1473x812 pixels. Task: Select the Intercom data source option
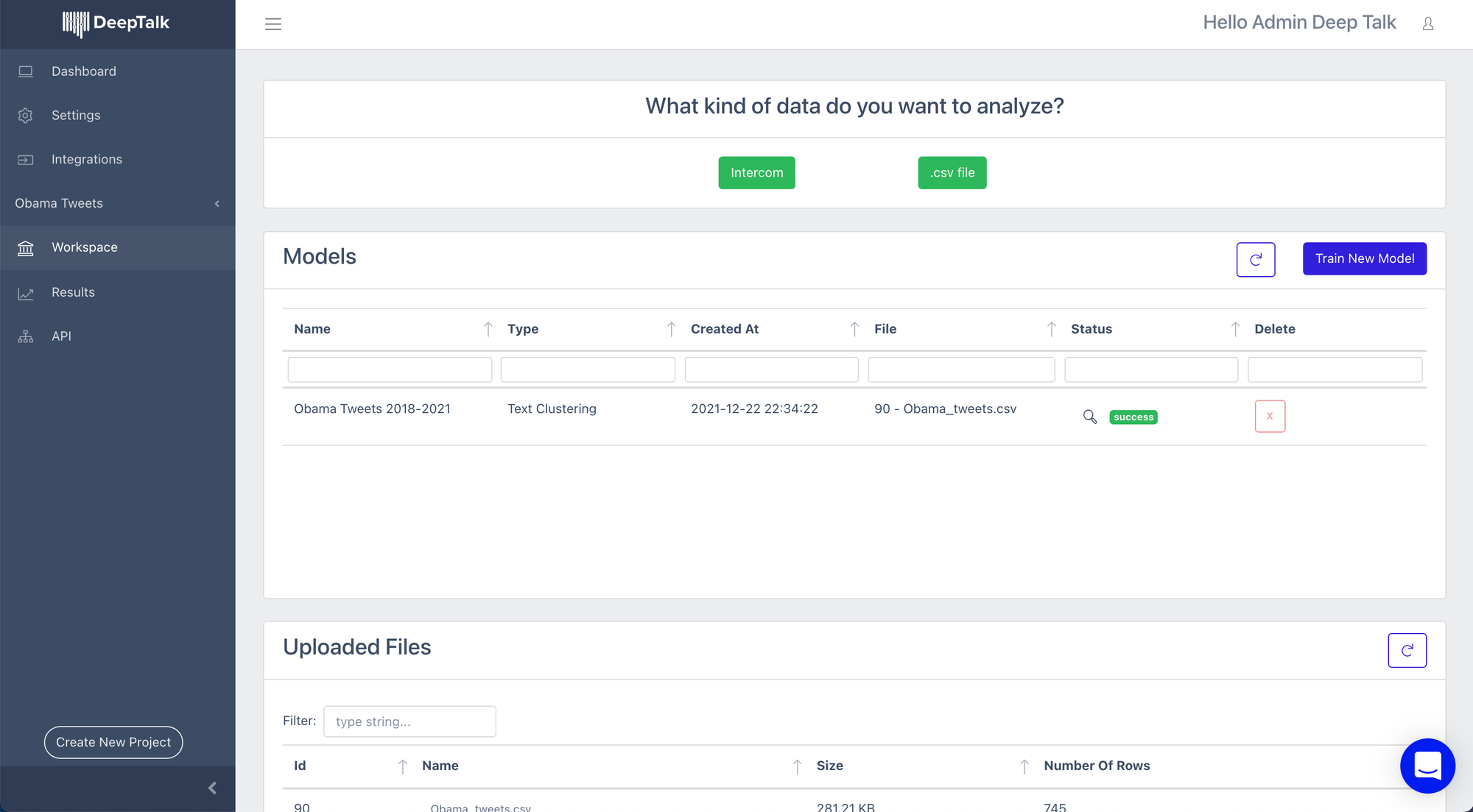pos(757,173)
